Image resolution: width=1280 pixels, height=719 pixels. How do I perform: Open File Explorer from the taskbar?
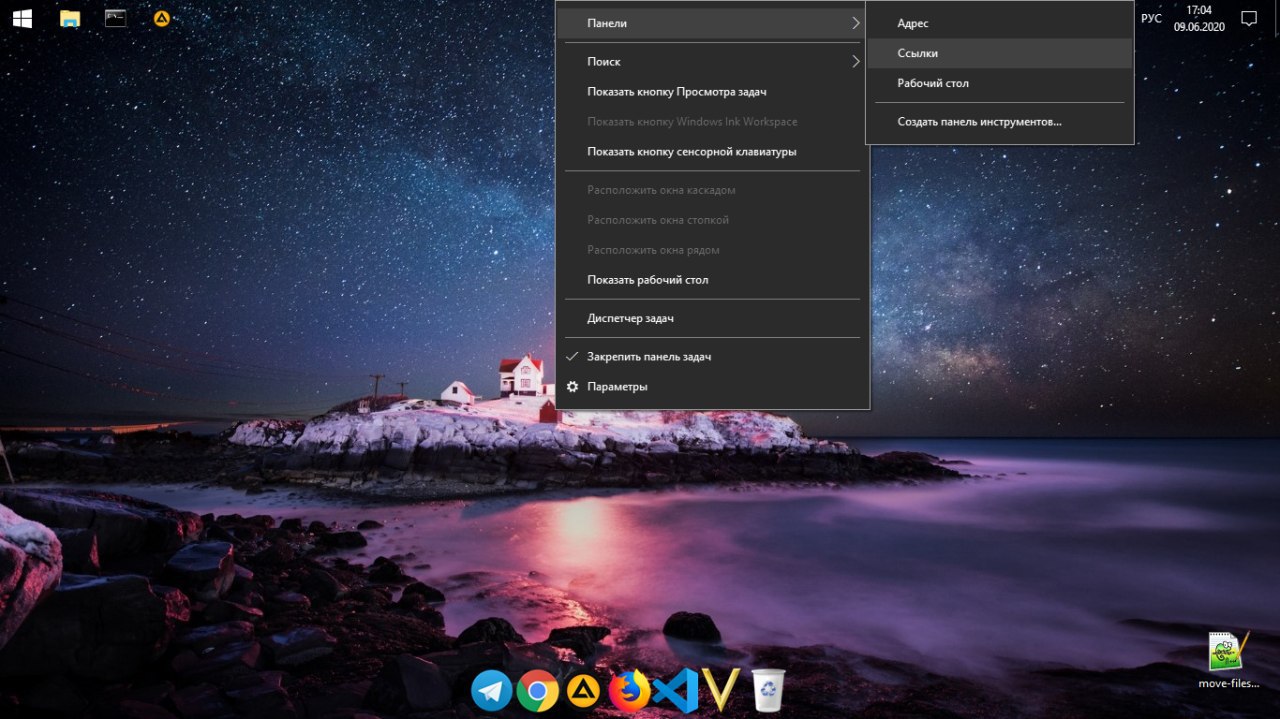coord(69,18)
